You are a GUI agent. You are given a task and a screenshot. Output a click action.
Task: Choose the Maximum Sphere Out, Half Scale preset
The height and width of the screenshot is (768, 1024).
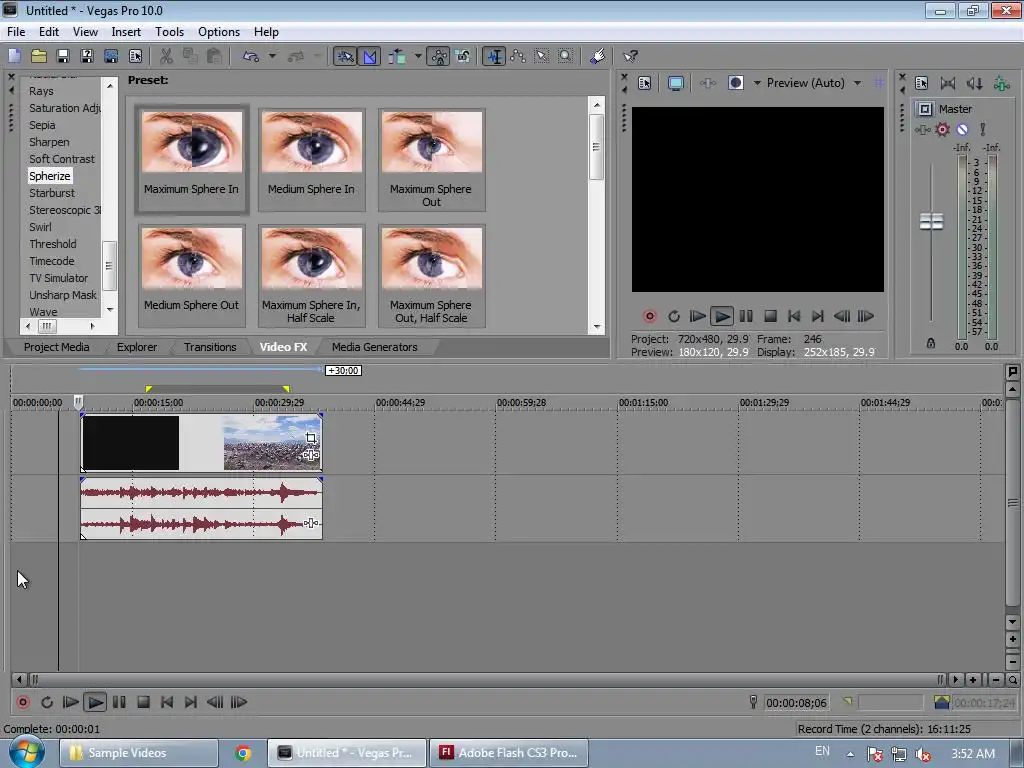pos(432,276)
